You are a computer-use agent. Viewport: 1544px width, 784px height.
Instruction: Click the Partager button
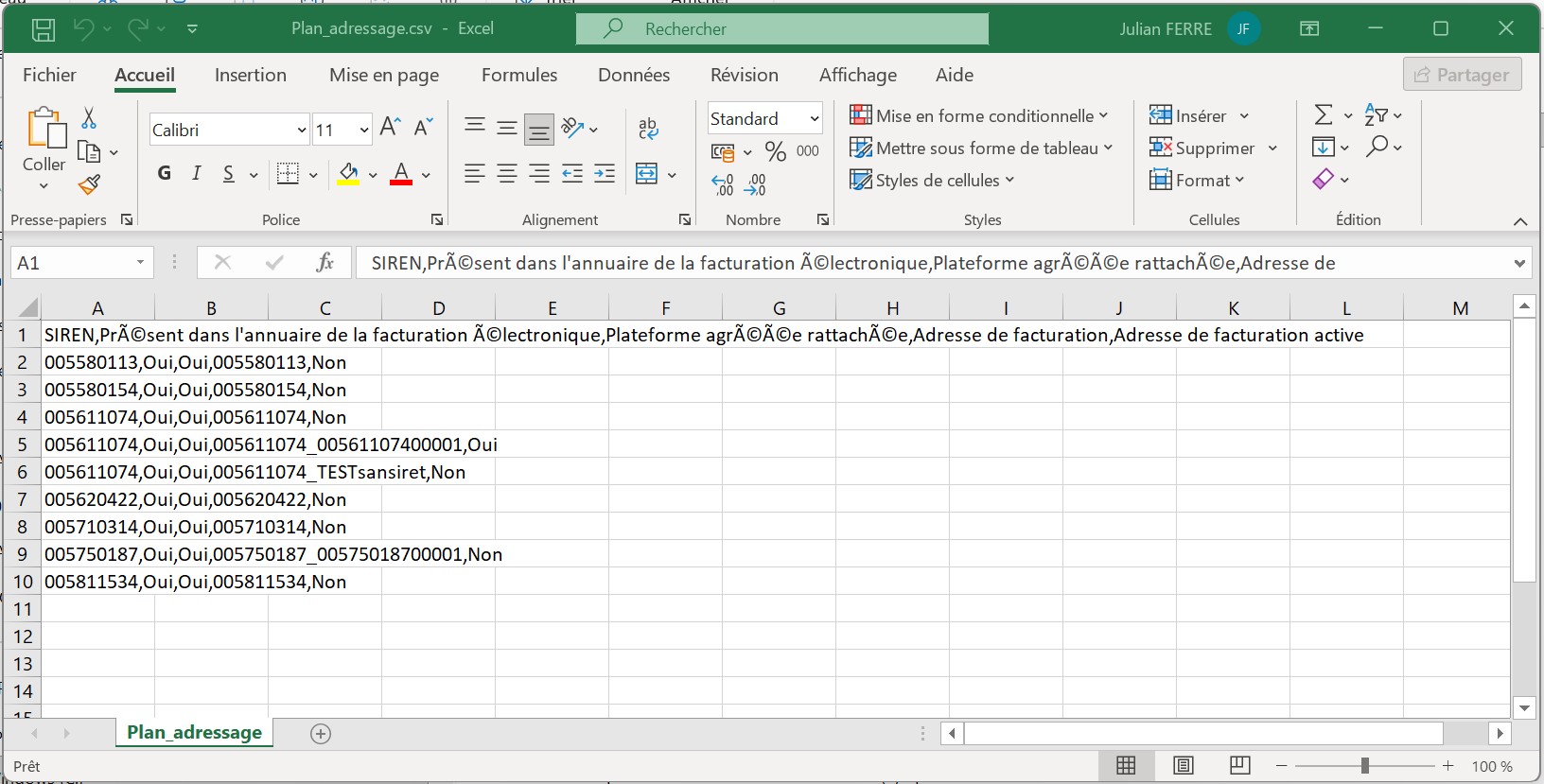tap(1462, 75)
